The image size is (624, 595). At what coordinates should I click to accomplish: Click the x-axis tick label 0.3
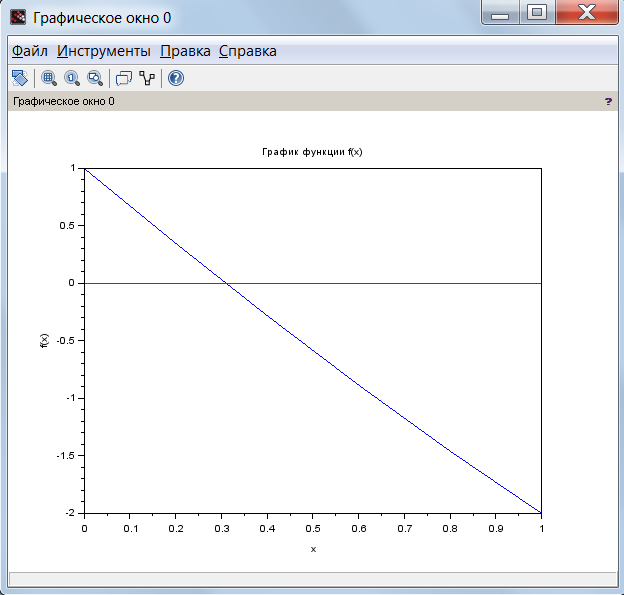pyautogui.click(x=222, y=529)
